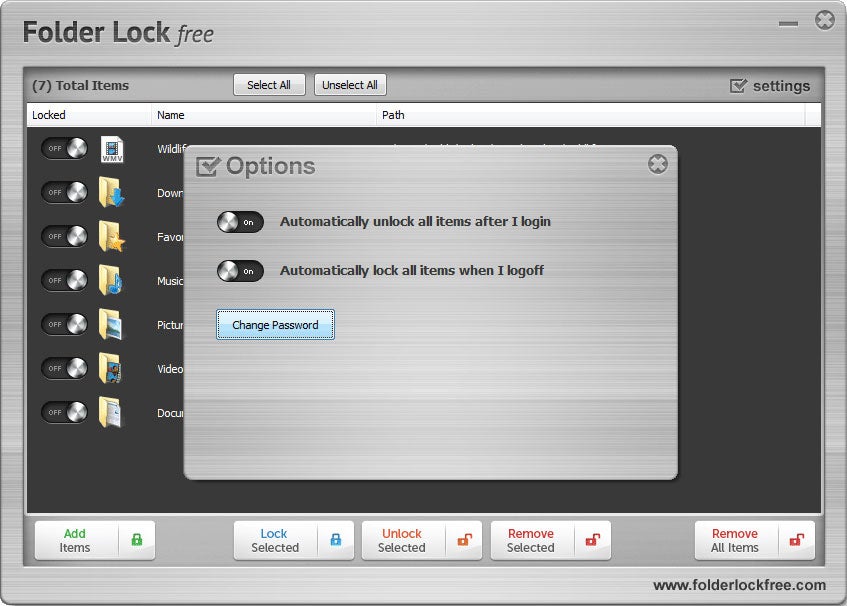Viewport: 847px width, 606px height.
Task: Disable automatic unlock after login switch
Action: [240, 222]
